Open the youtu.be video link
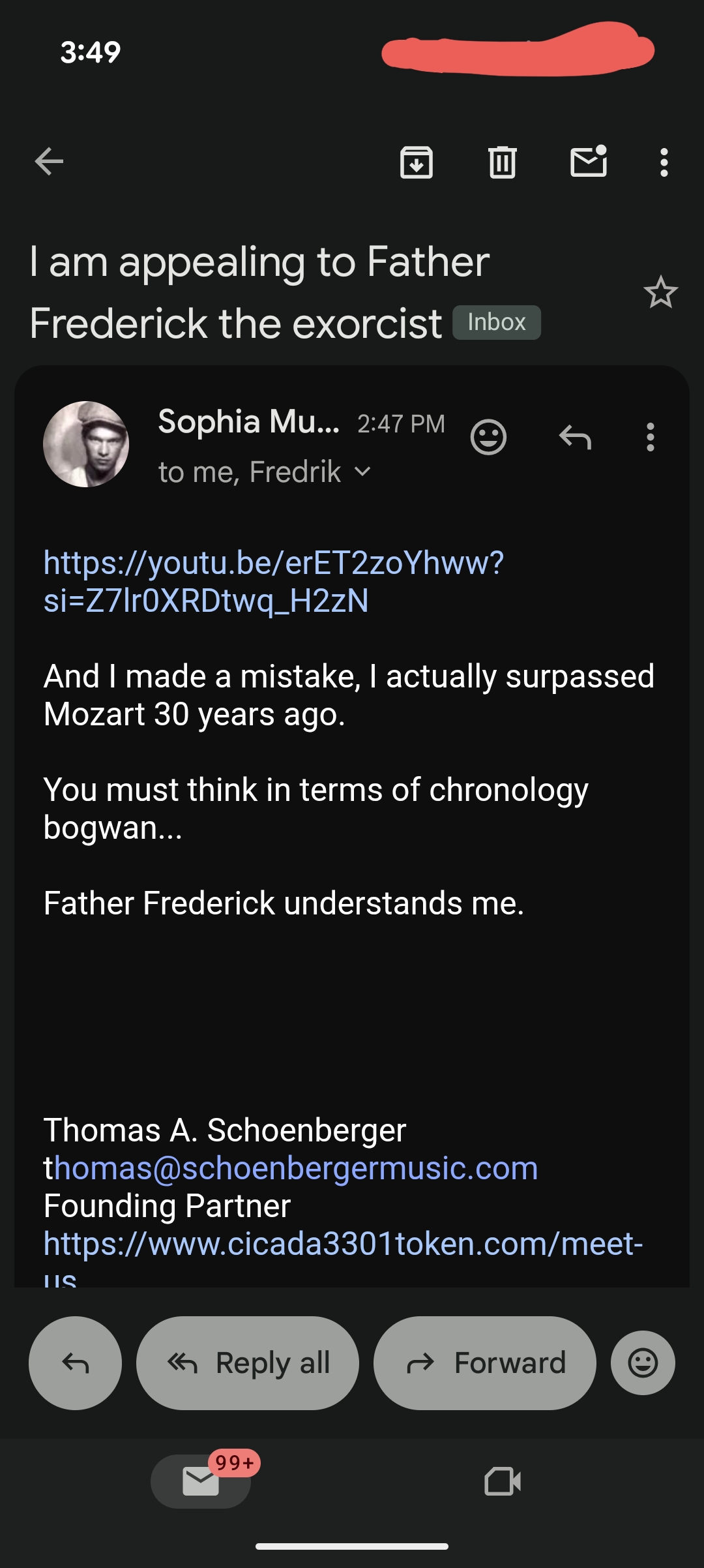 point(273,581)
